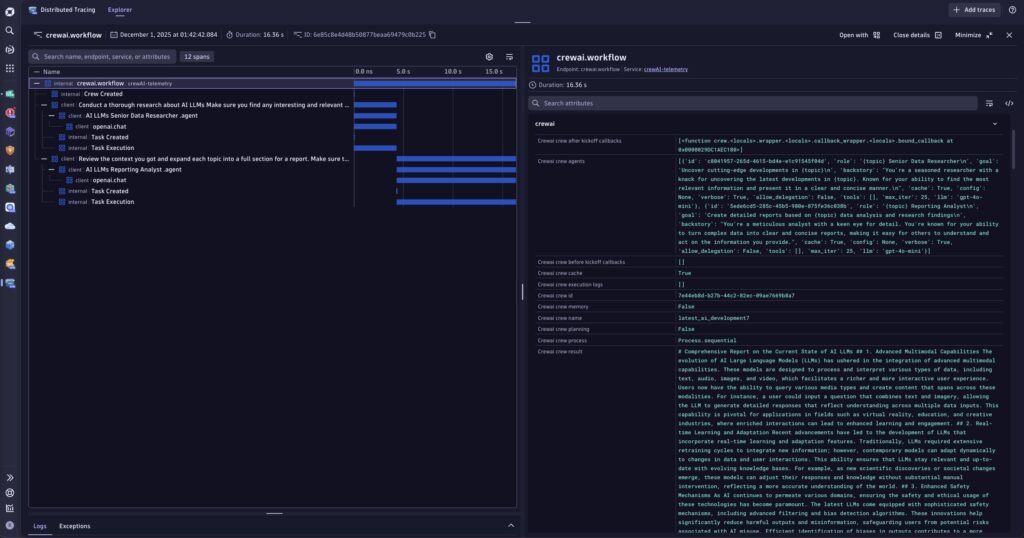The height and width of the screenshot is (538, 1024).
Task: Show raw code view of attributes
Action: 1009,103
